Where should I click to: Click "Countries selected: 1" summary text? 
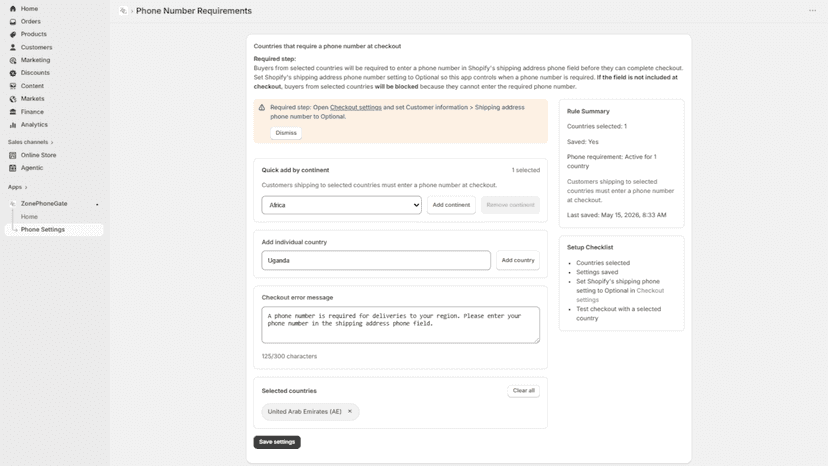pyautogui.click(x=597, y=126)
